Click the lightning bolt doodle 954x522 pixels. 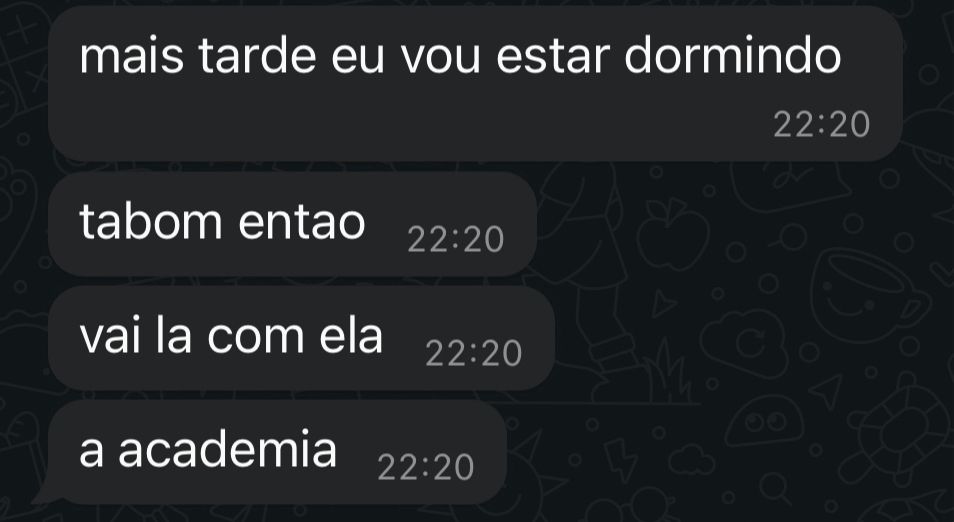[619, 461]
